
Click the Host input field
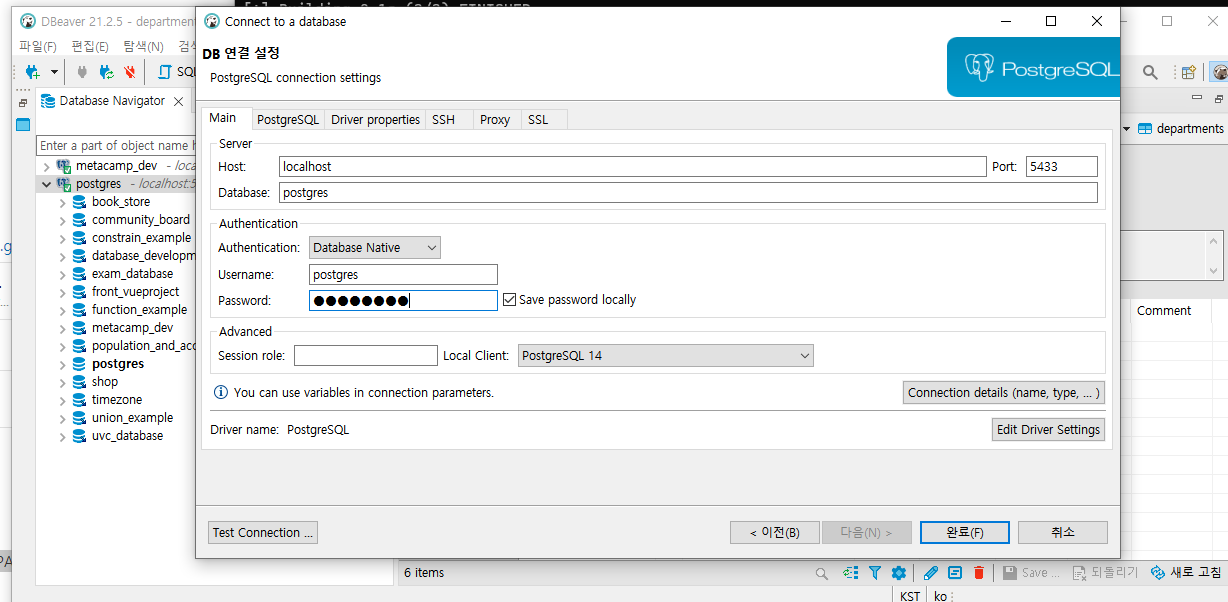[632, 167]
